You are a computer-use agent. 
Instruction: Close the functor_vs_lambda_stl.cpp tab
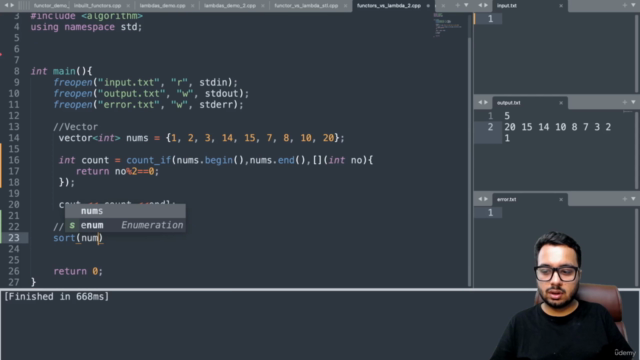click(x=345, y=6)
